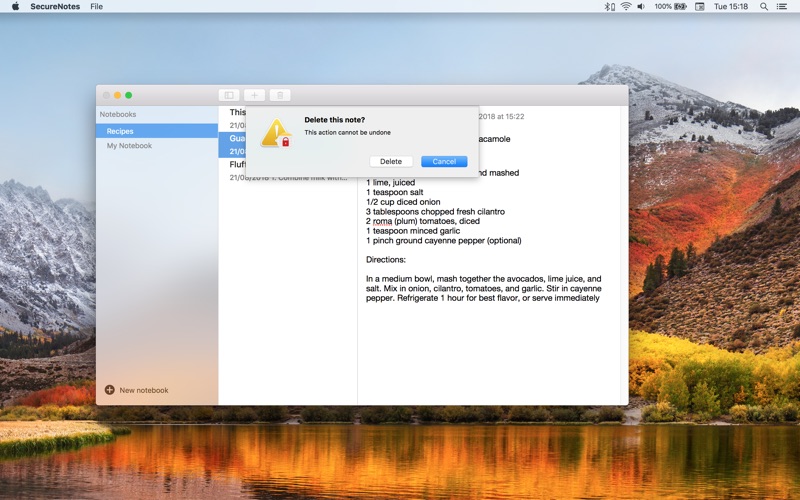The height and width of the screenshot is (500, 800).
Task: Click the 1/2 cup diced onion line
Action: point(403,202)
